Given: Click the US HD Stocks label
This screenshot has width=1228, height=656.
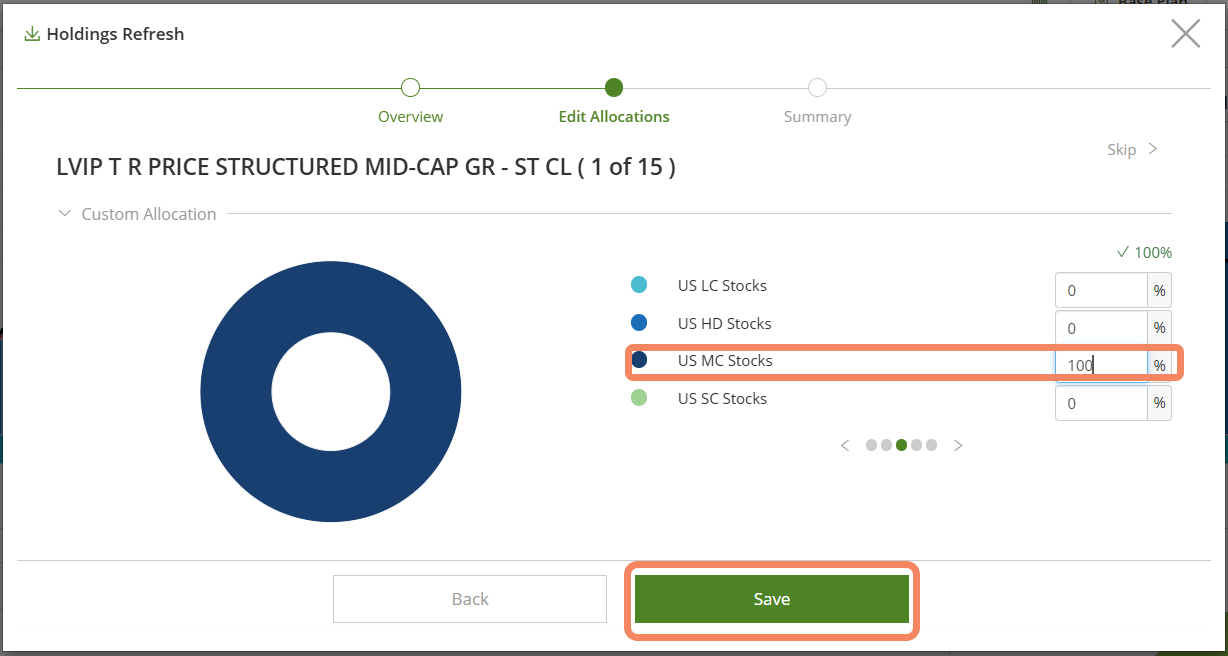Looking at the screenshot, I should (x=725, y=324).
